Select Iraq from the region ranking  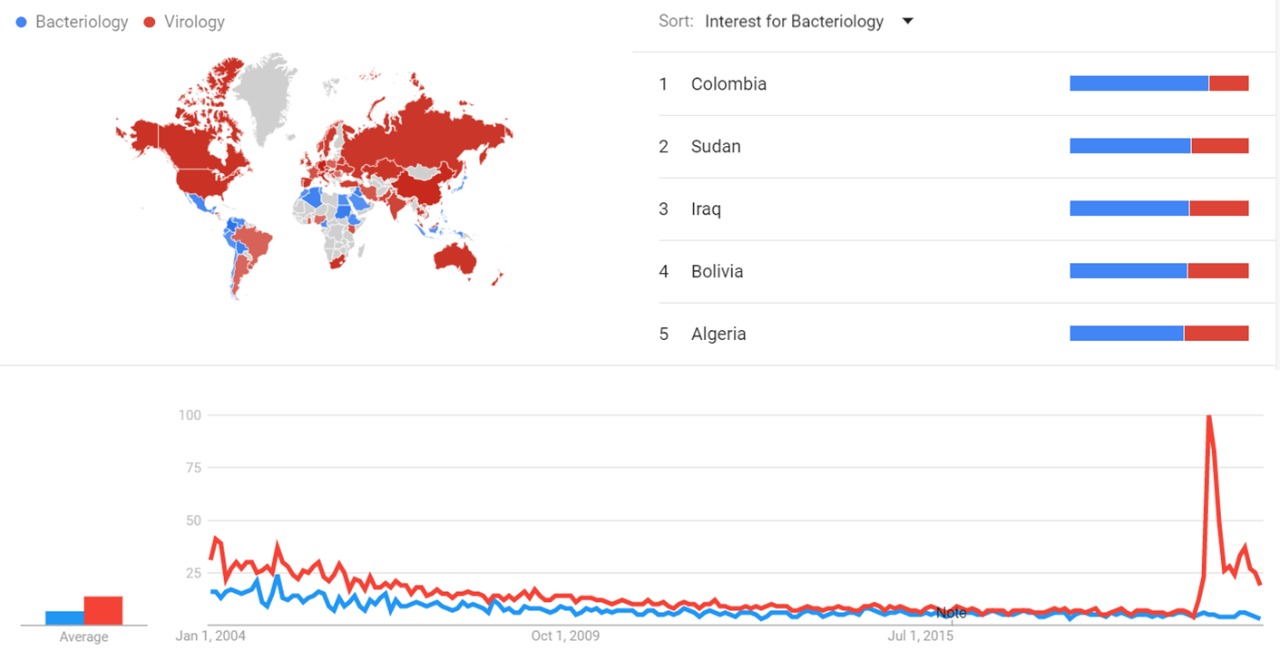coord(706,209)
